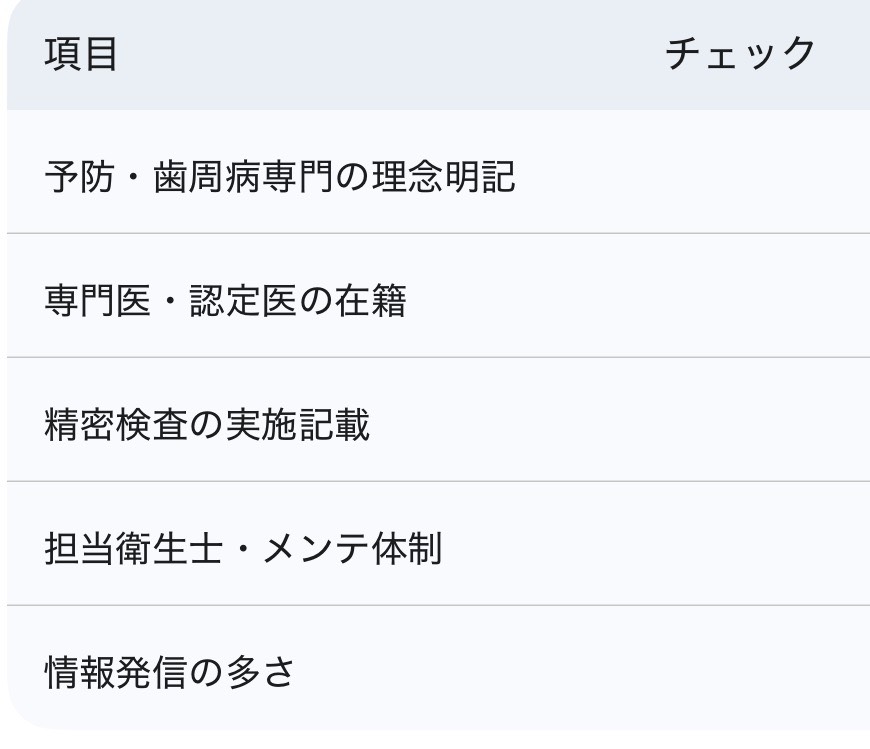The image size is (870, 749).
Task: Tick the check cell for 担当衛生士・メンテ体制
Action: [x=740, y=548]
